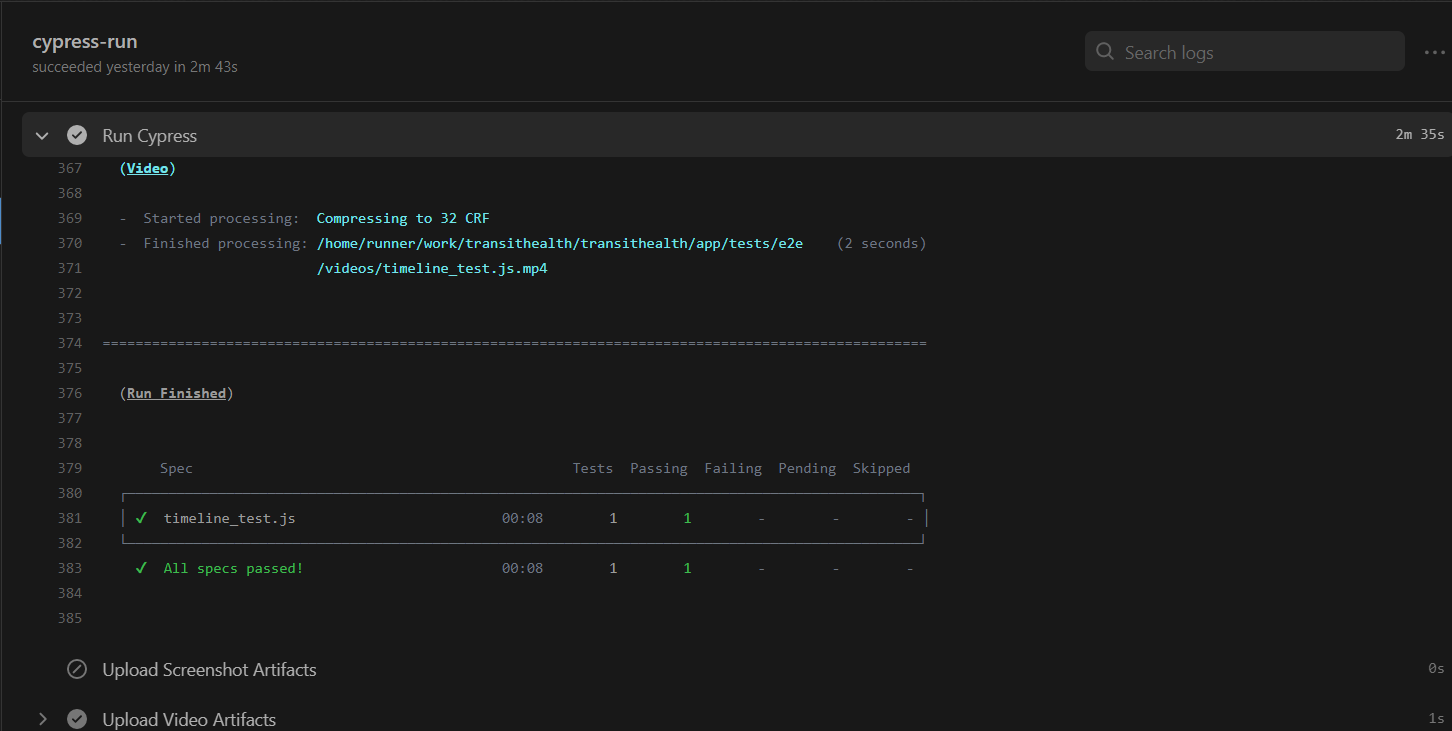
Task: Click the Skipped column header
Action: click(882, 468)
